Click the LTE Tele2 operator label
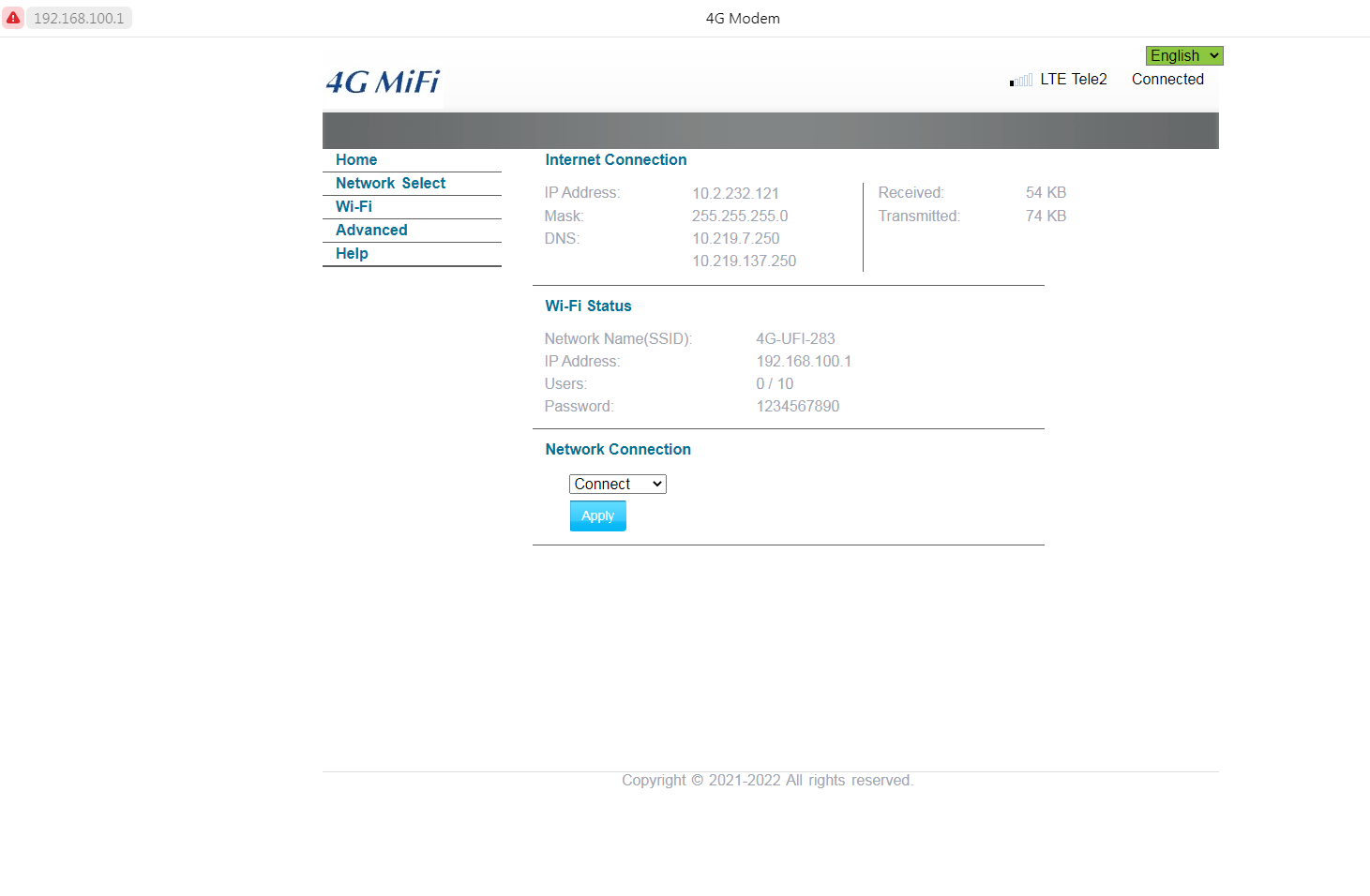 click(1074, 80)
